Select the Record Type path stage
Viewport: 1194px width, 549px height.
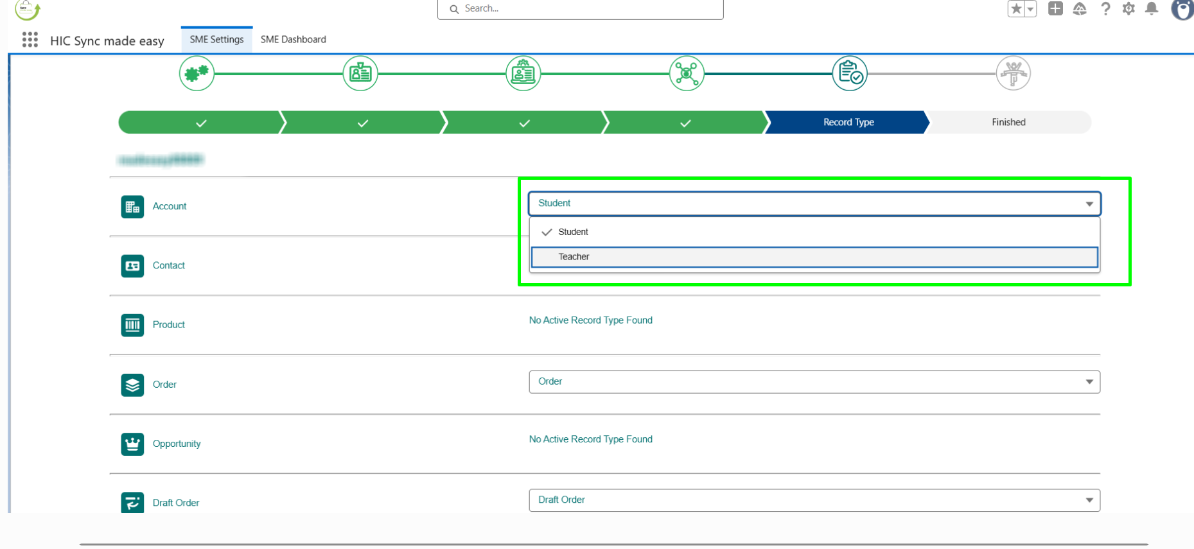click(848, 122)
